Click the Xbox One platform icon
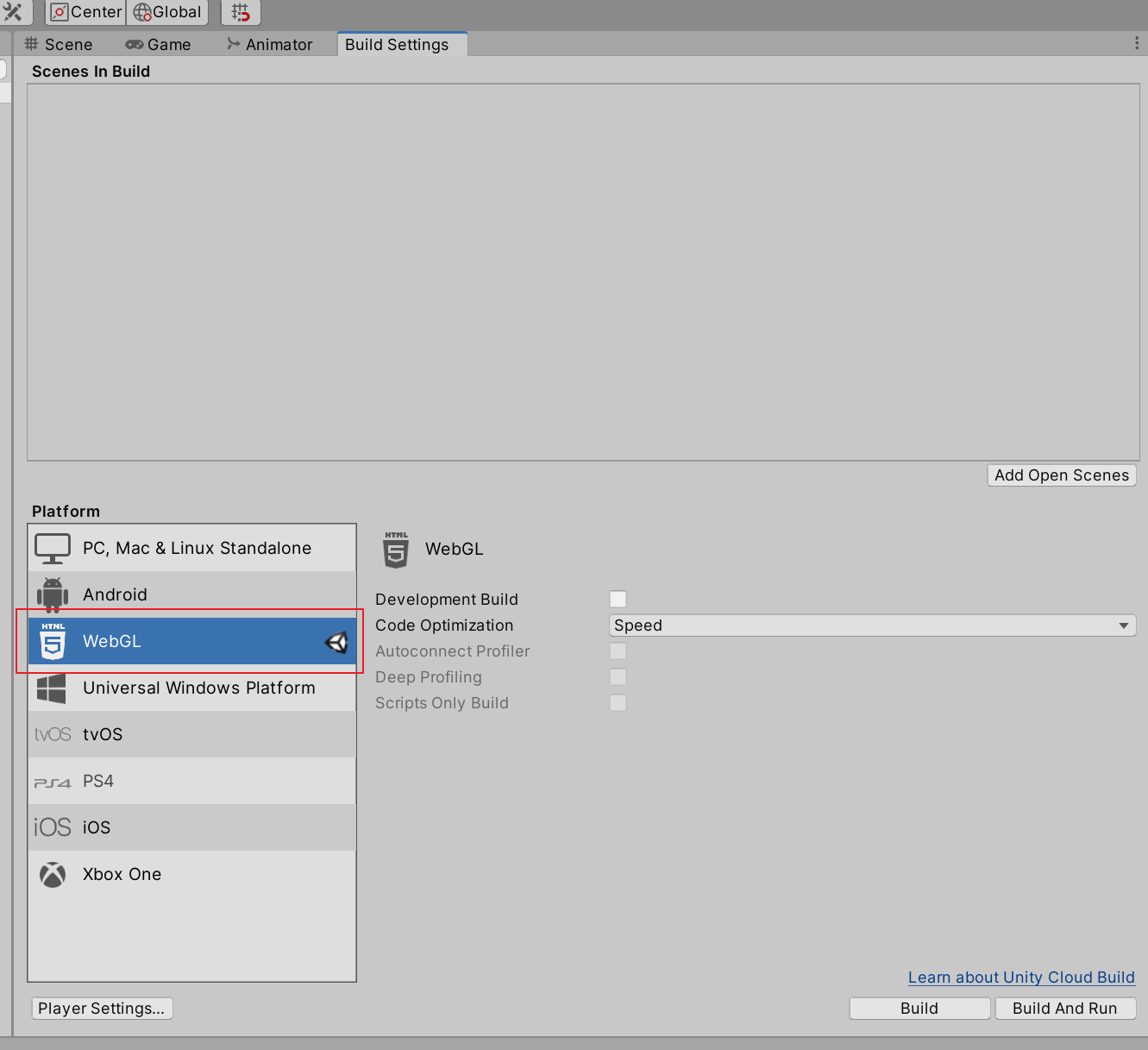The image size is (1148, 1050). pyautogui.click(x=52, y=874)
